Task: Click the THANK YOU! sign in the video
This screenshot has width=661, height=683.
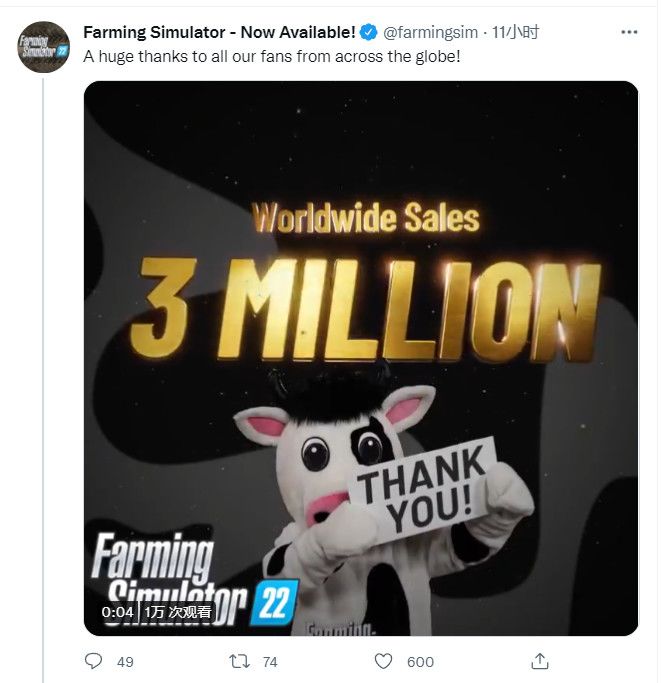Action: [x=421, y=486]
